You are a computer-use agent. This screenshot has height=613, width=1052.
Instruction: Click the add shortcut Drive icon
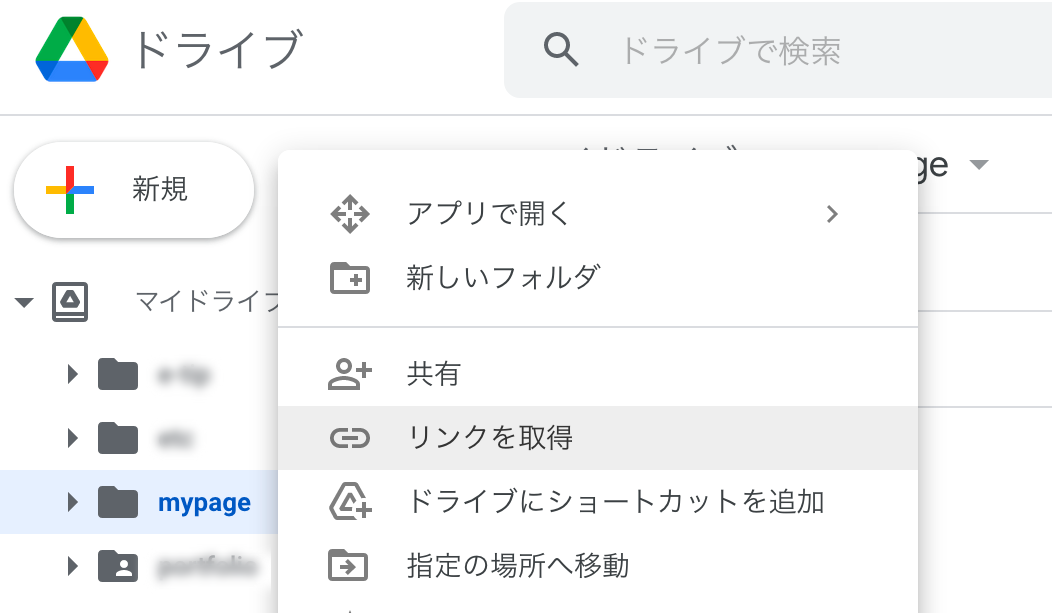click(x=349, y=502)
